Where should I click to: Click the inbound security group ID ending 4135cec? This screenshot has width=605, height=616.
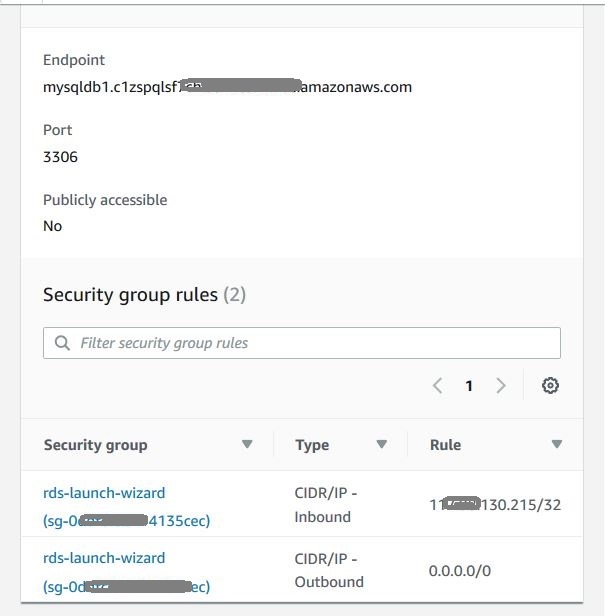coord(126,521)
